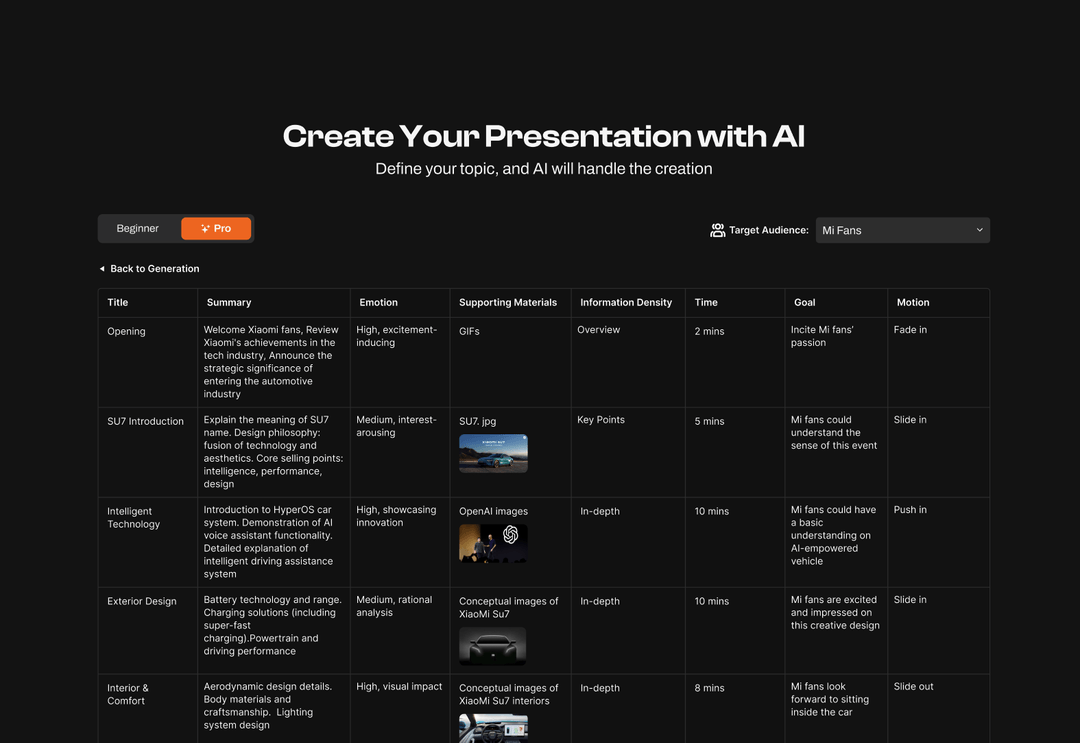Image resolution: width=1080 pixels, height=743 pixels.
Task: Click the SU7. jpg label
Action: point(477,421)
